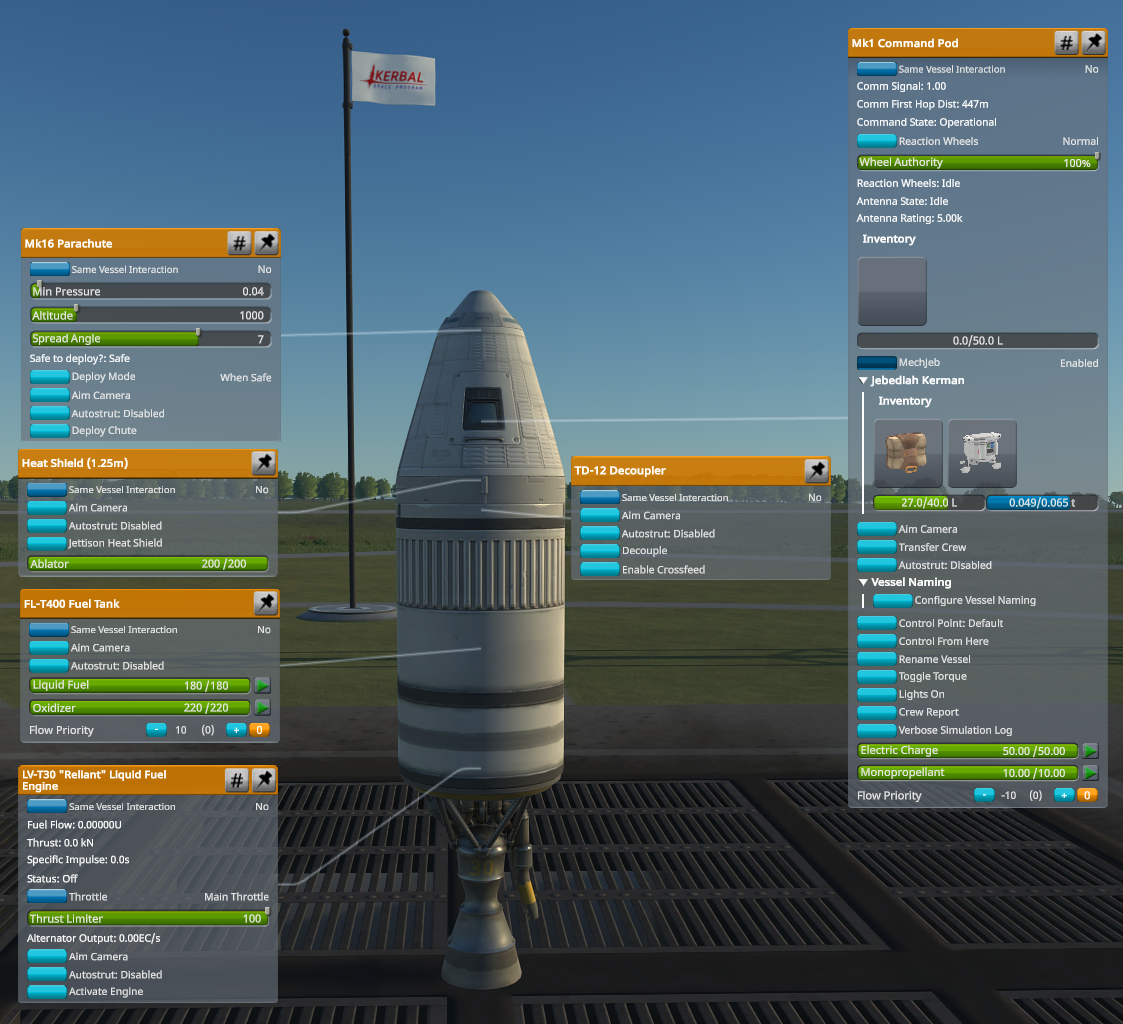Click the green arrow next to Electric Charge
Viewport: 1123px width, 1024px height.
tap(1090, 750)
